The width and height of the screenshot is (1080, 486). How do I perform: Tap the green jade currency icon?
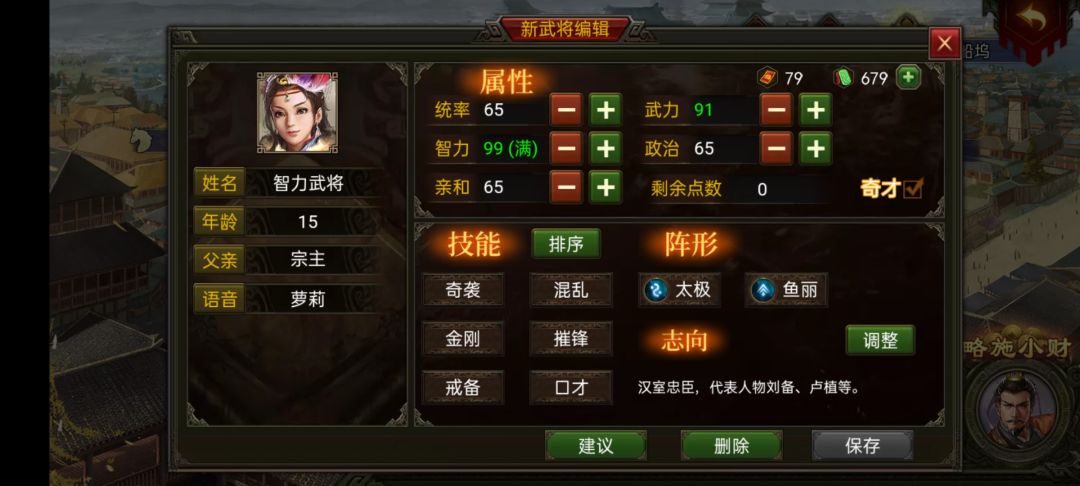pos(843,78)
